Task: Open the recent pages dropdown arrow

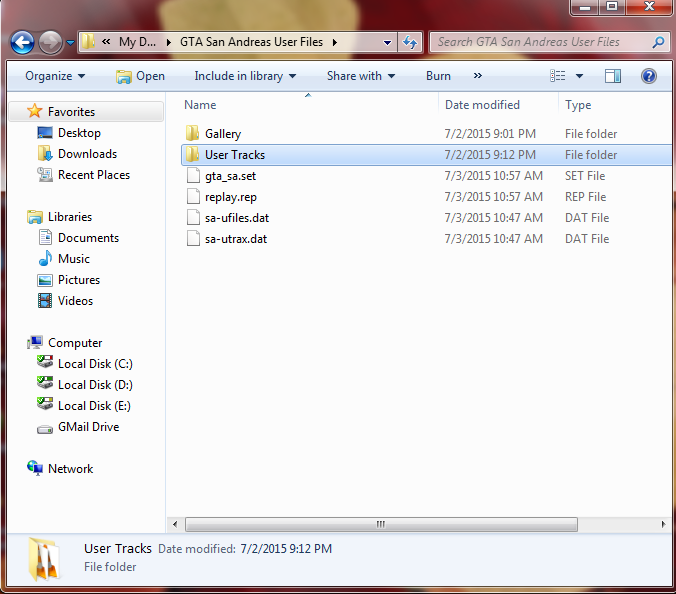Action: click(x=70, y=43)
